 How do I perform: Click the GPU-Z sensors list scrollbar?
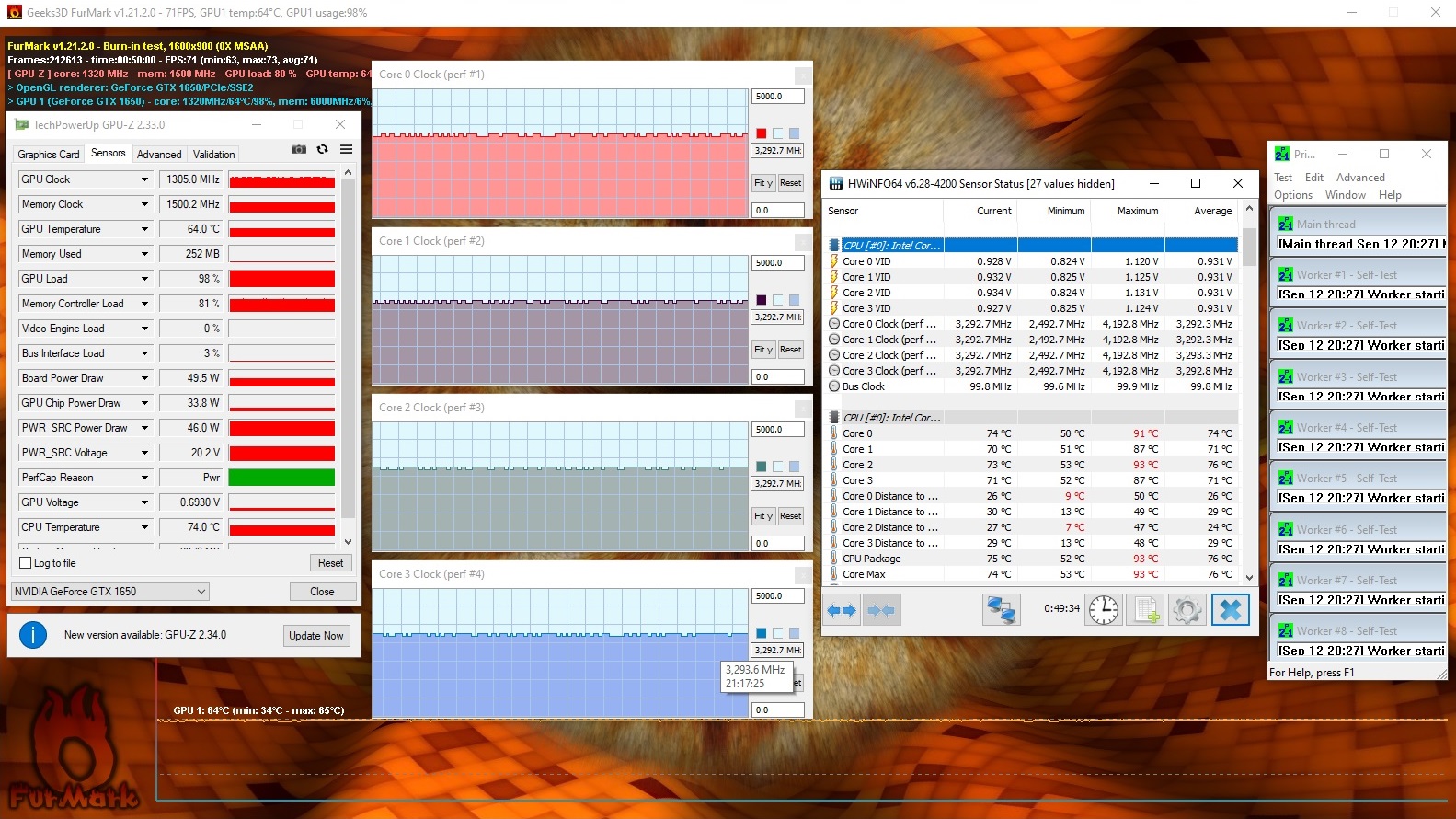[348, 357]
